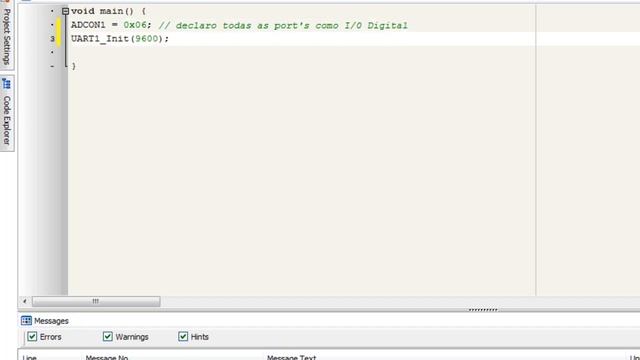Click line number 3 in the gutter

(52, 39)
